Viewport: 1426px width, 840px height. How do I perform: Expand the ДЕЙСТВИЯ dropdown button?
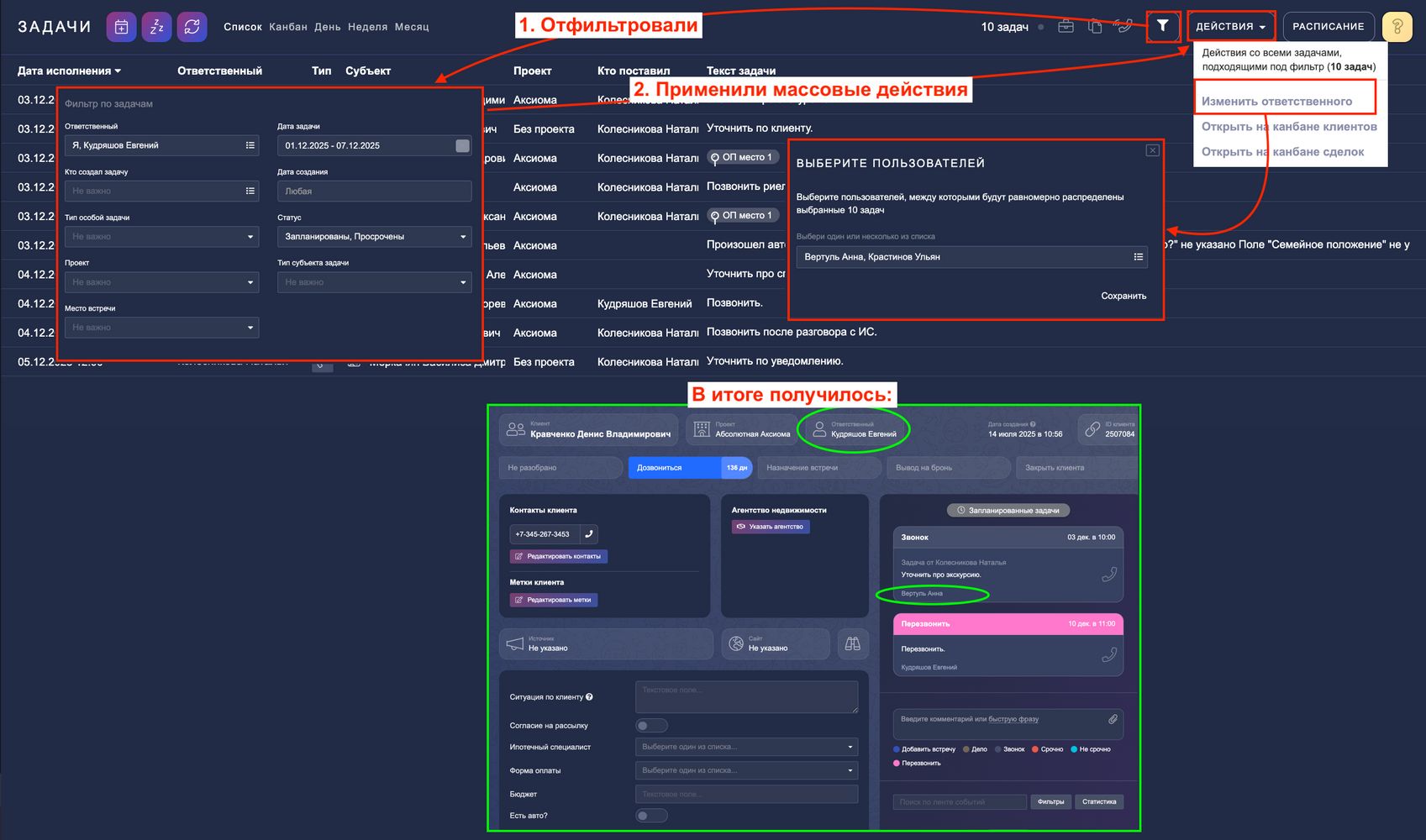(x=1231, y=26)
